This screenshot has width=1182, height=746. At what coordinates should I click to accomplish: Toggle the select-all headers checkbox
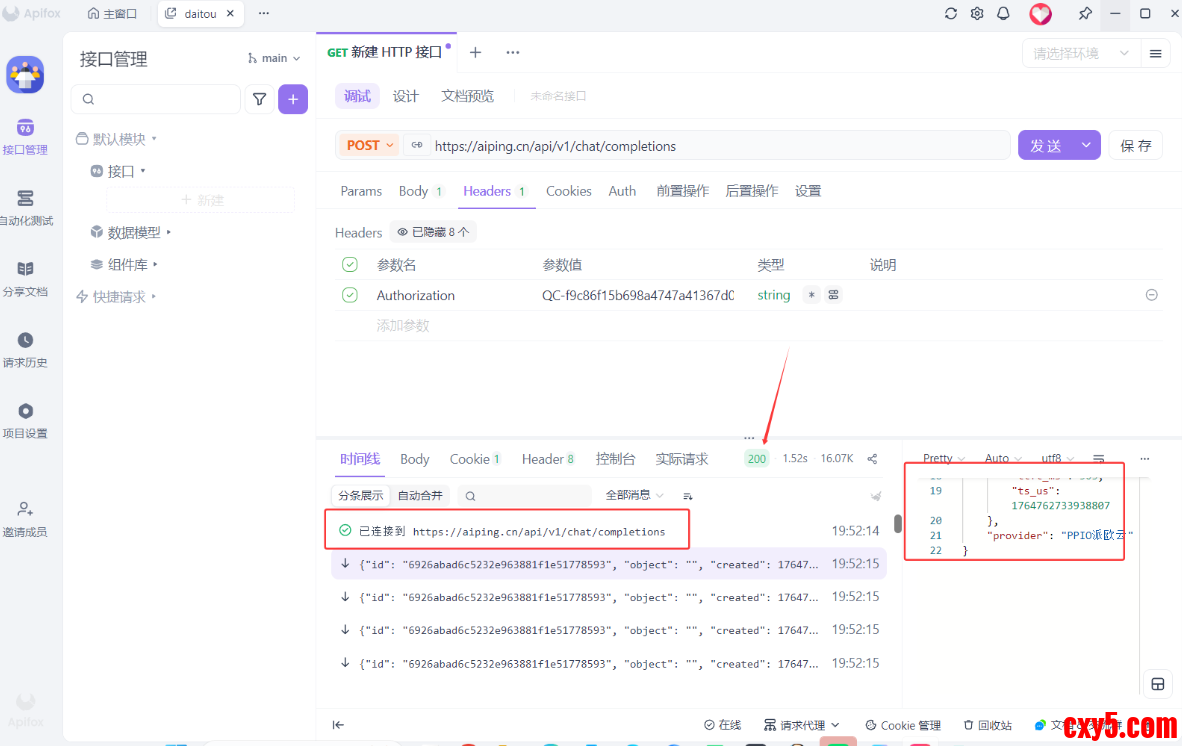(x=350, y=265)
